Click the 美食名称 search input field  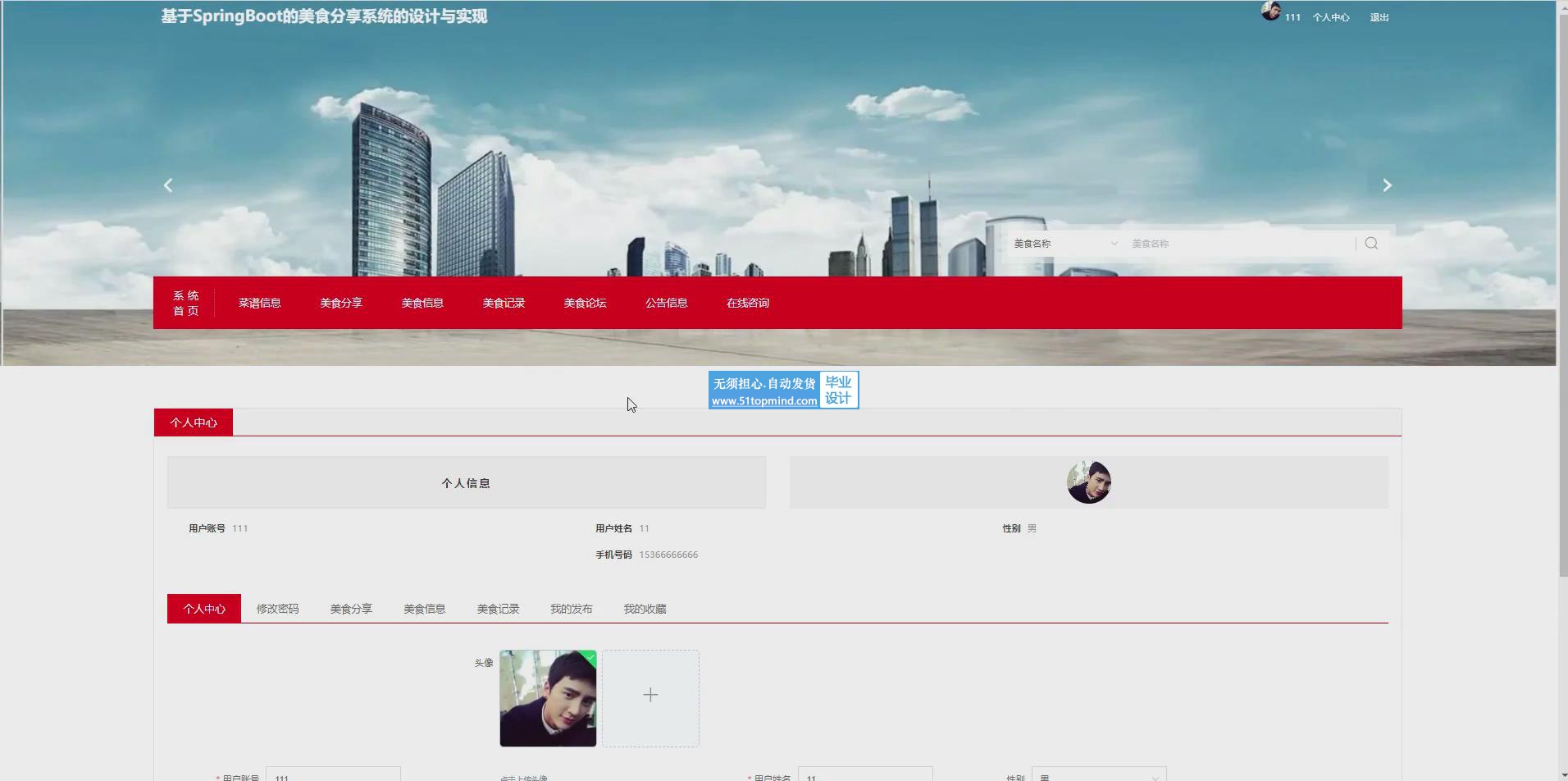tap(1240, 244)
